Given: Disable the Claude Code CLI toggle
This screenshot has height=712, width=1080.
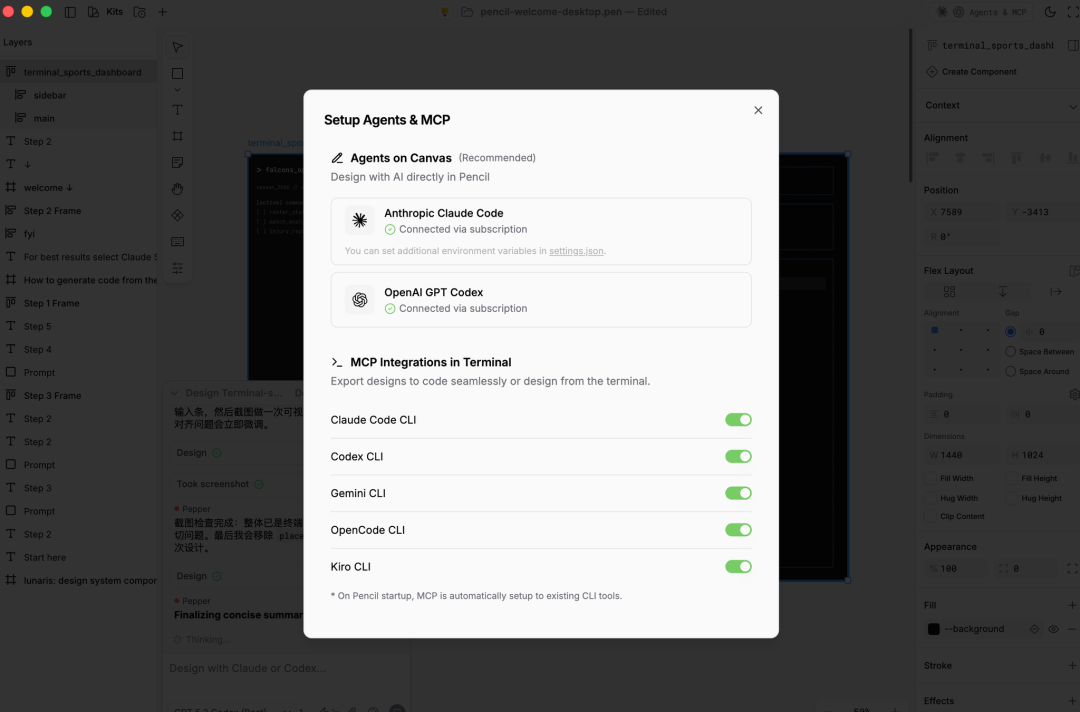Looking at the screenshot, I should 738,419.
